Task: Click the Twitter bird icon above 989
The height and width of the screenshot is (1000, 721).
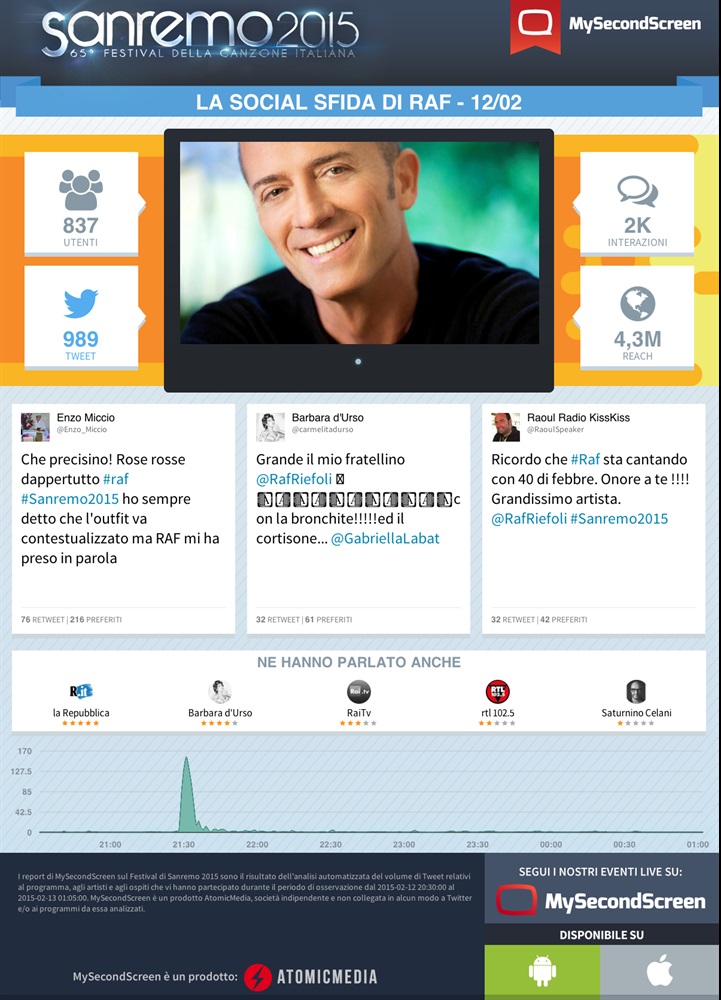Action: pyautogui.click(x=81, y=304)
